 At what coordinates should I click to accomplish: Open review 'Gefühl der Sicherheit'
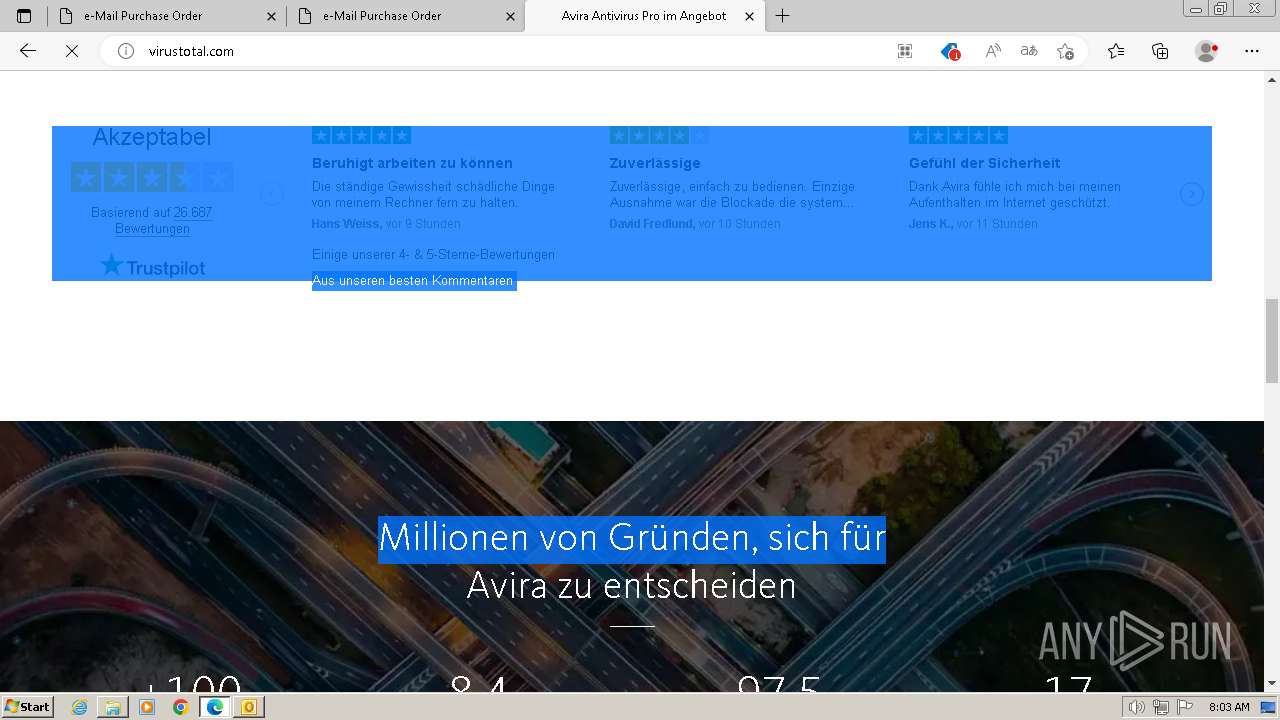click(x=984, y=163)
